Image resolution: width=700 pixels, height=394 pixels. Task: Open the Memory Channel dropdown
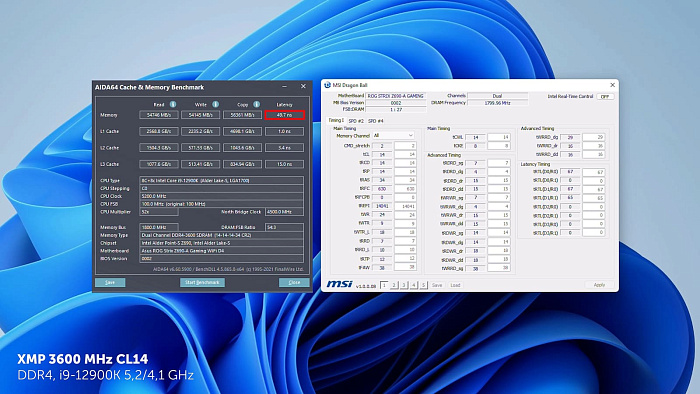click(393, 135)
